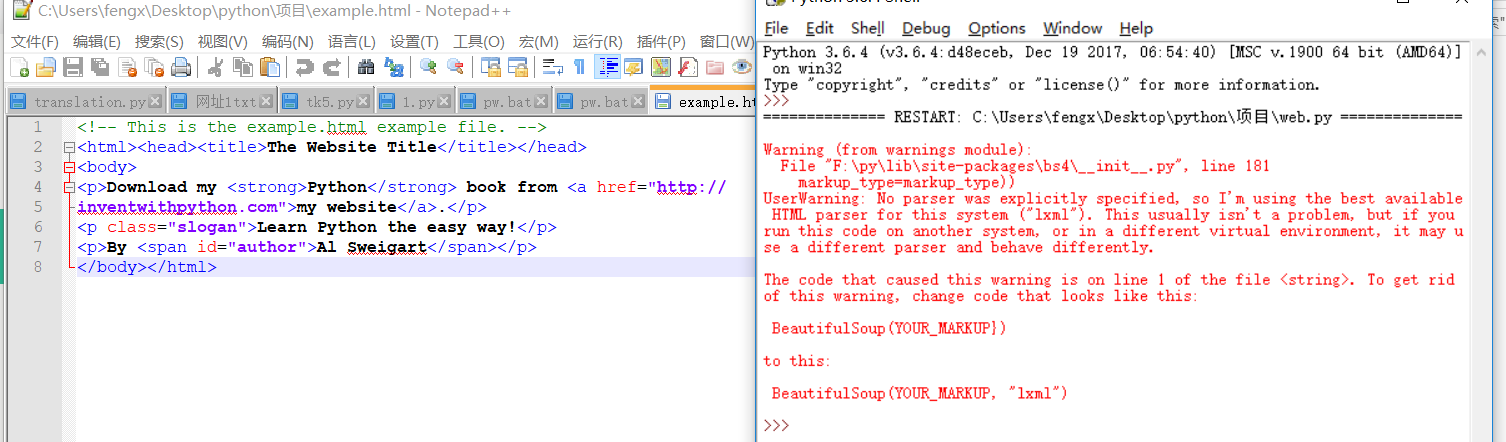
Task: Collapse the html tag fold on line 2
Action: (69, 148)
